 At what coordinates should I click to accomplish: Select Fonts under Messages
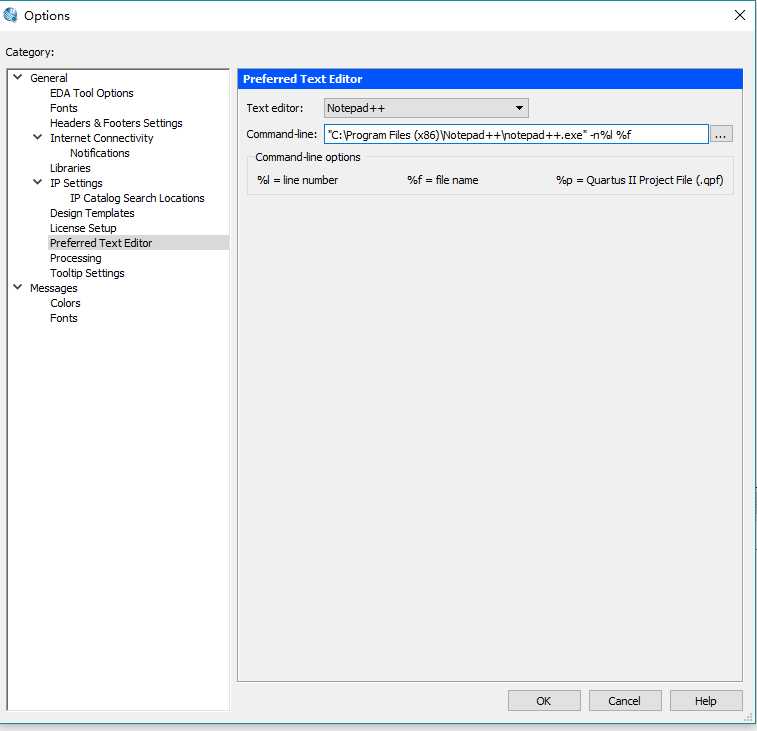[x=64, y=318]
